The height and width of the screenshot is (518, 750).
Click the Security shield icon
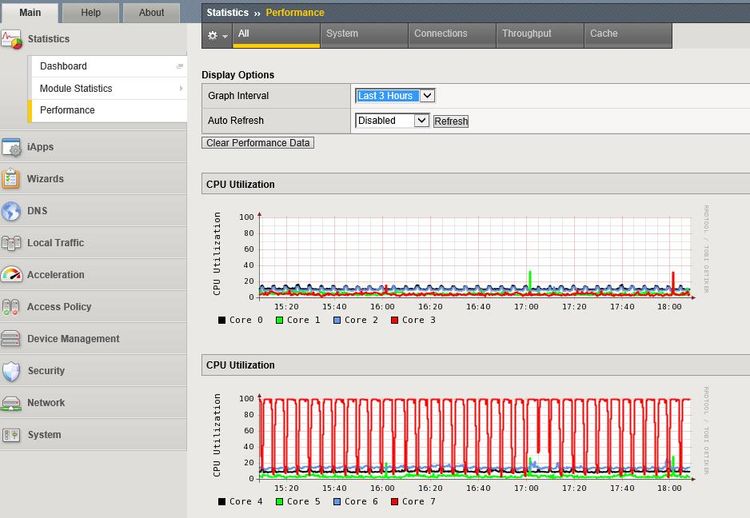pyautogui.click(x=12, y=371)
